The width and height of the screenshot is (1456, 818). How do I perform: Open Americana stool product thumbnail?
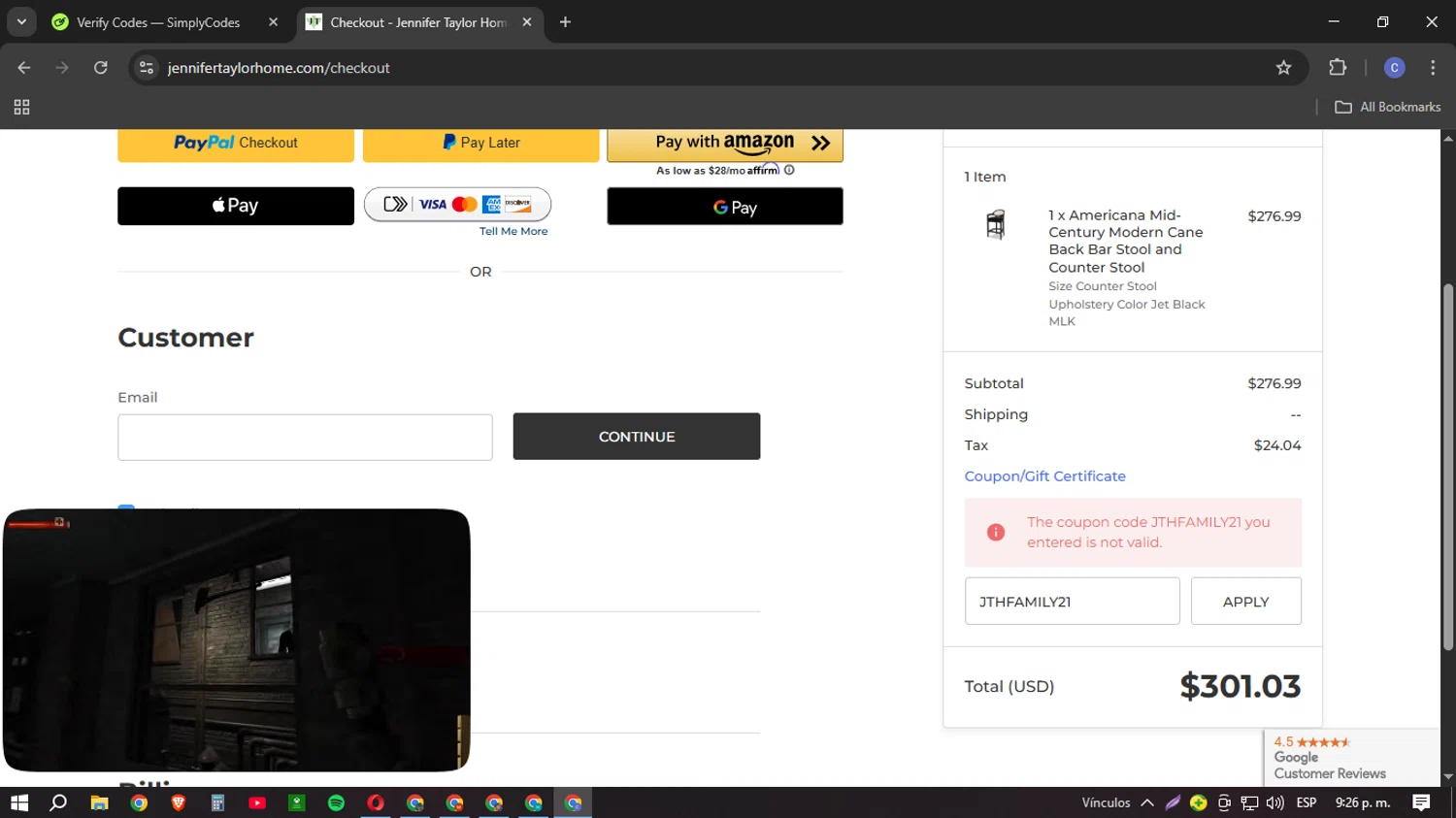[x=996, y=224]
